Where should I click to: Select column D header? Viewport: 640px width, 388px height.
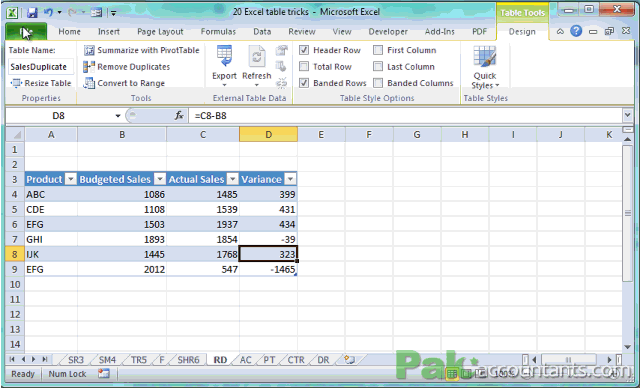pyautogui.click(x=268, y=134)
